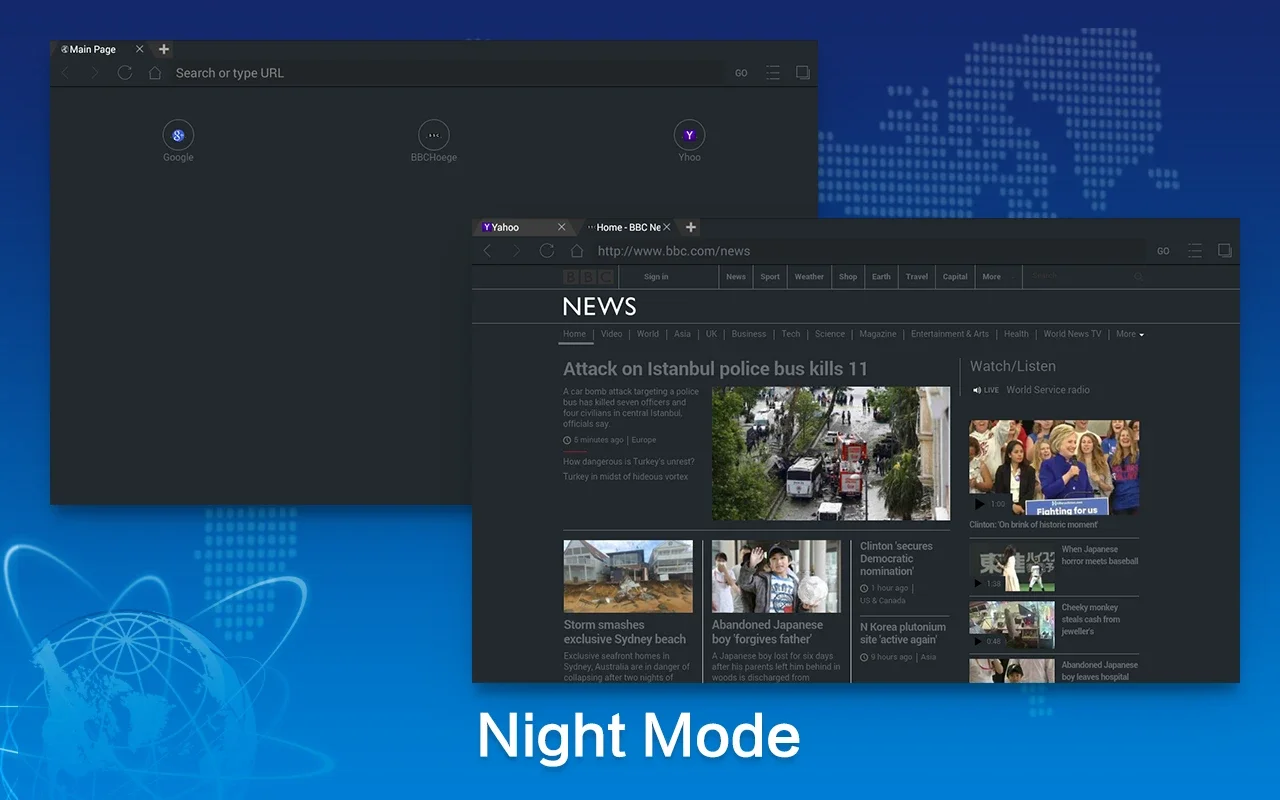Screen dimensions: 1280x800
Task: Click the back arrow in Main Page window
Action: click(x=66, y=73)
